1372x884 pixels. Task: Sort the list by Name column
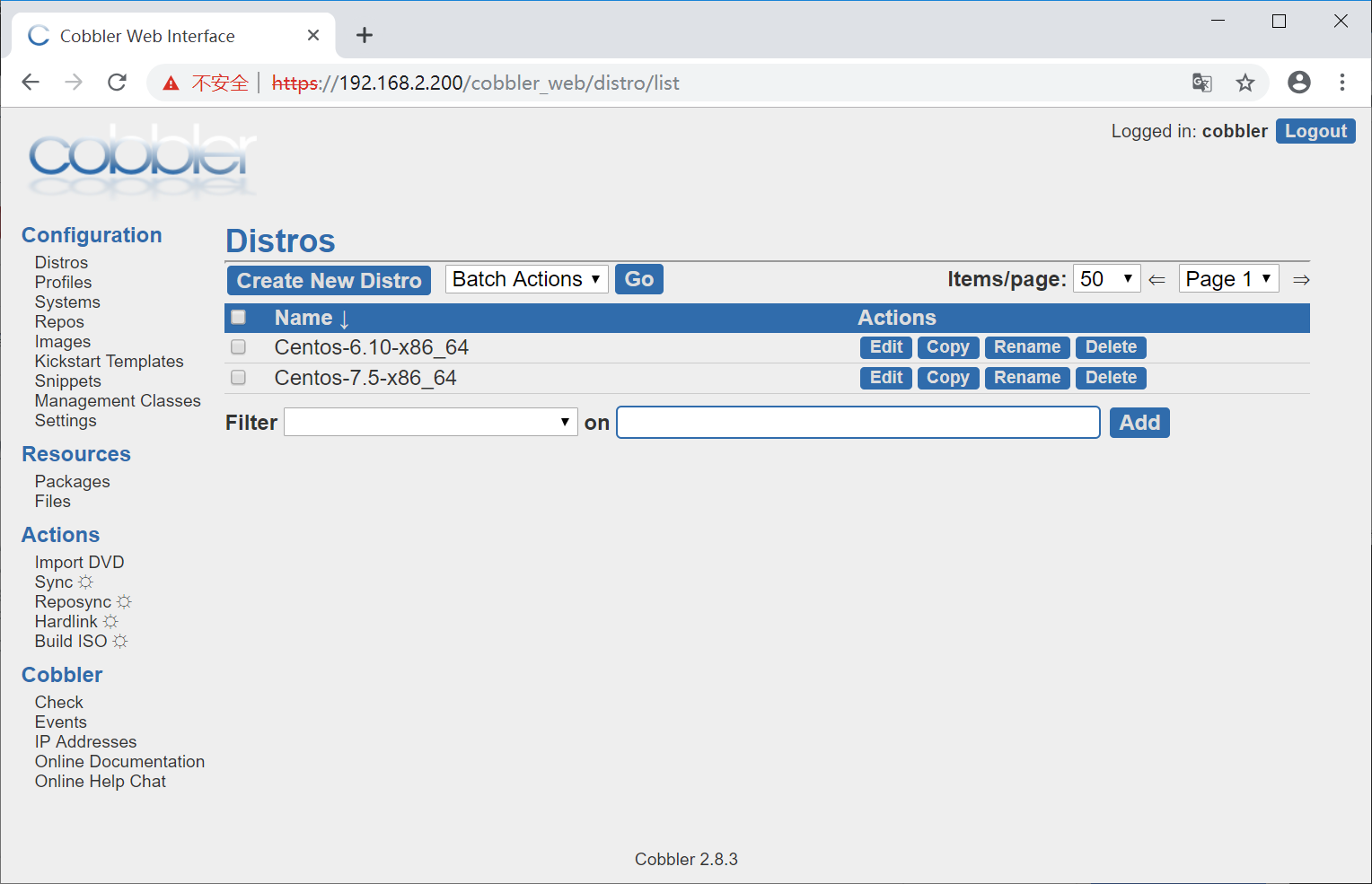[x=312, y=318]
